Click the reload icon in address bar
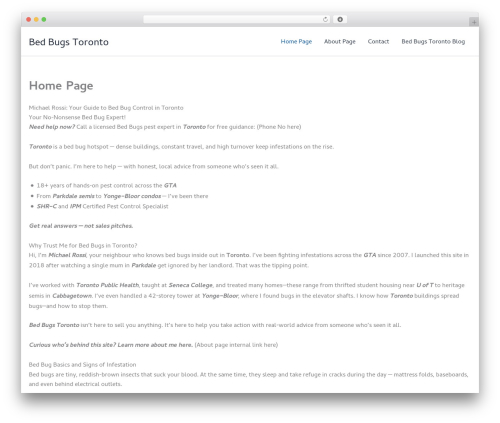500x423 pixels. pos(325,20)
